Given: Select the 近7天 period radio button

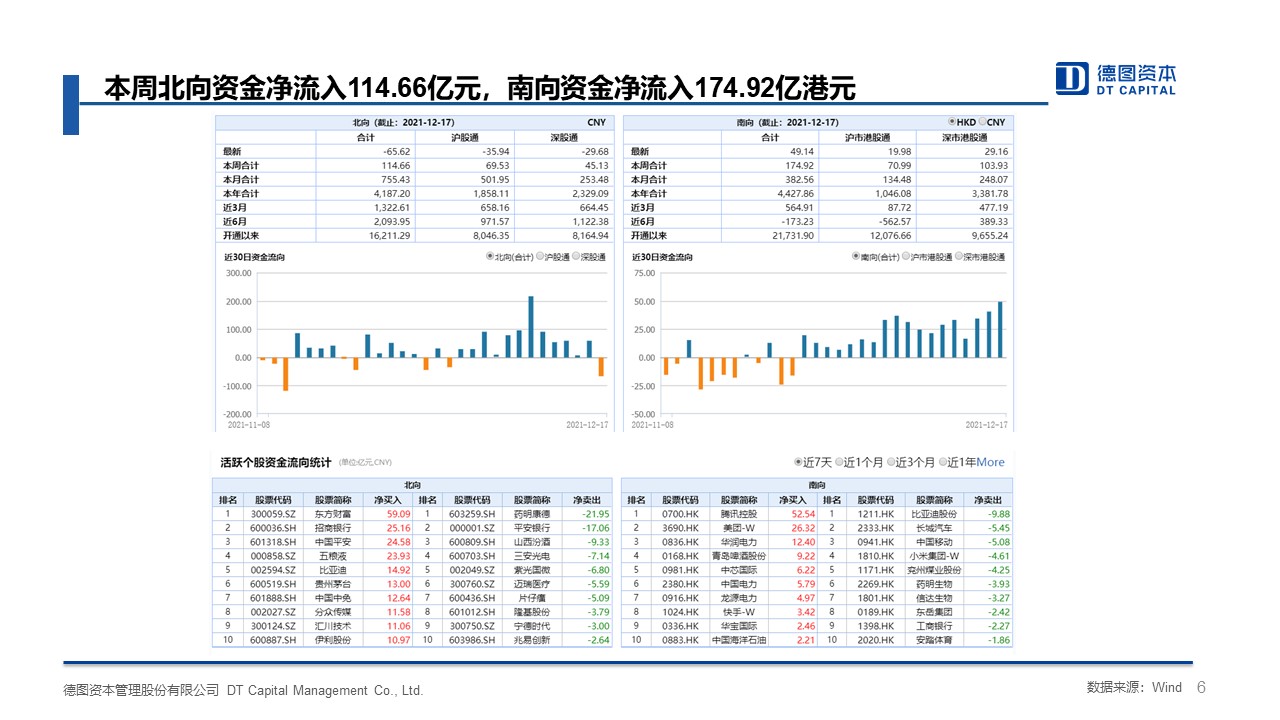Looking at the screenshot, I should coord(798,463).
